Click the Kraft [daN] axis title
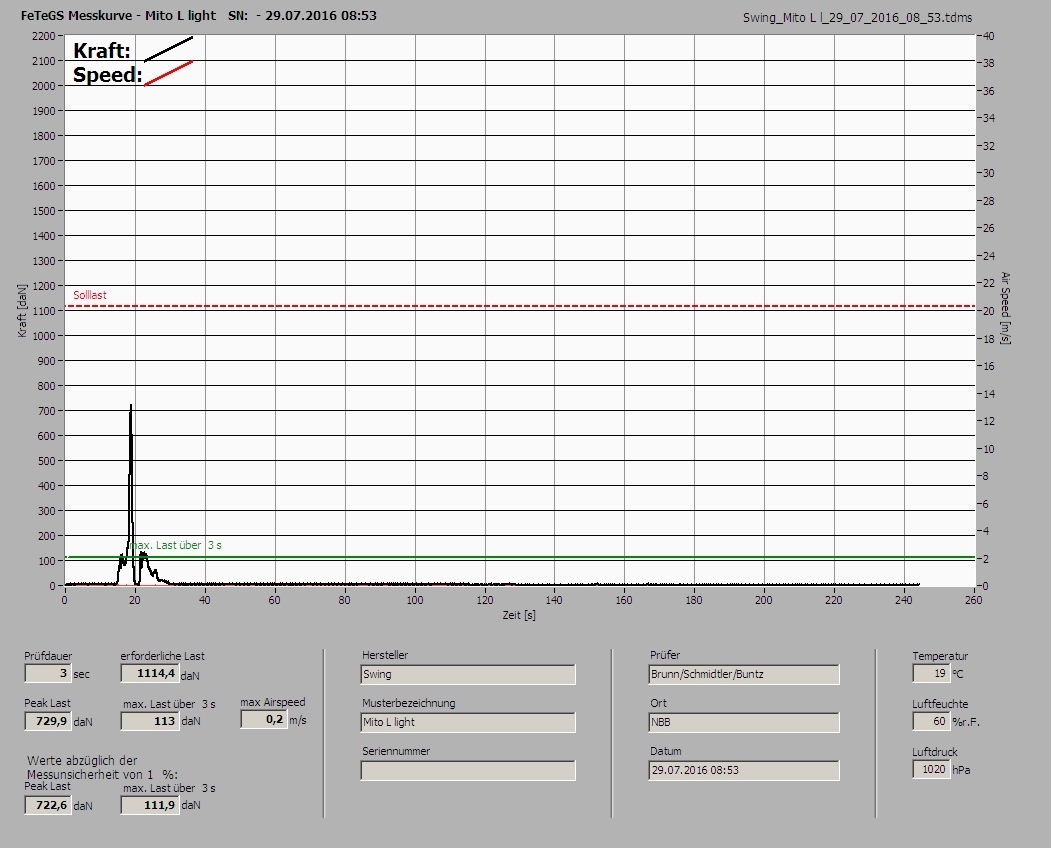 pos(23,310)
